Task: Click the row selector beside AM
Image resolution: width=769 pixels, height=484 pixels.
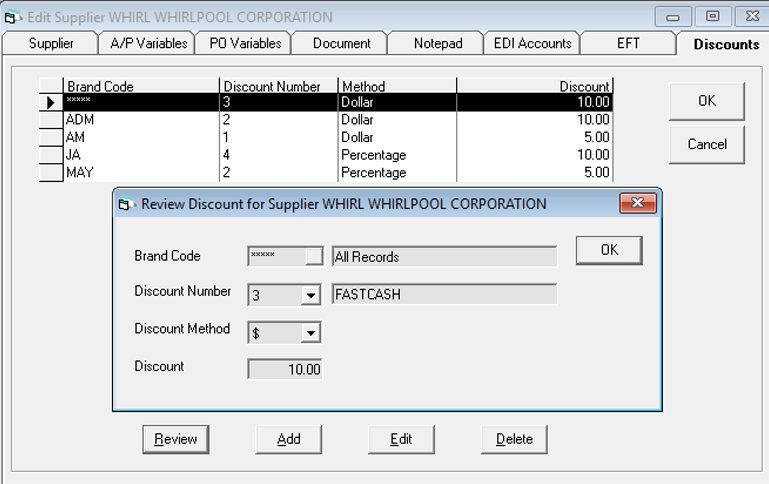Action: [51, 137]
